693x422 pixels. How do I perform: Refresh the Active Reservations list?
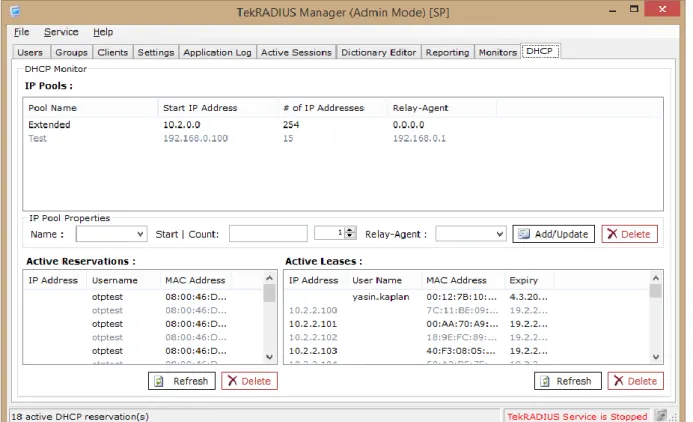(182, 381)
